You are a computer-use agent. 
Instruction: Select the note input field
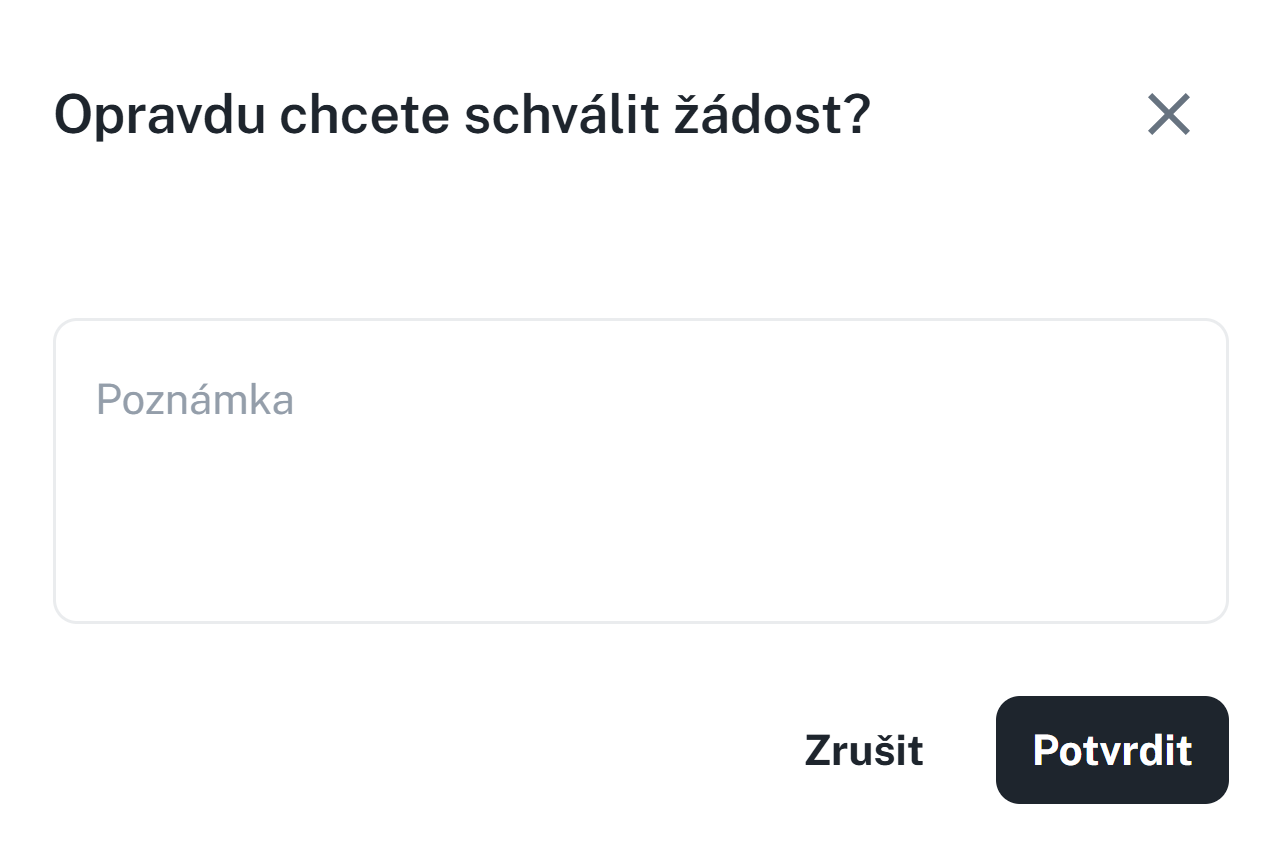point(640,471)
